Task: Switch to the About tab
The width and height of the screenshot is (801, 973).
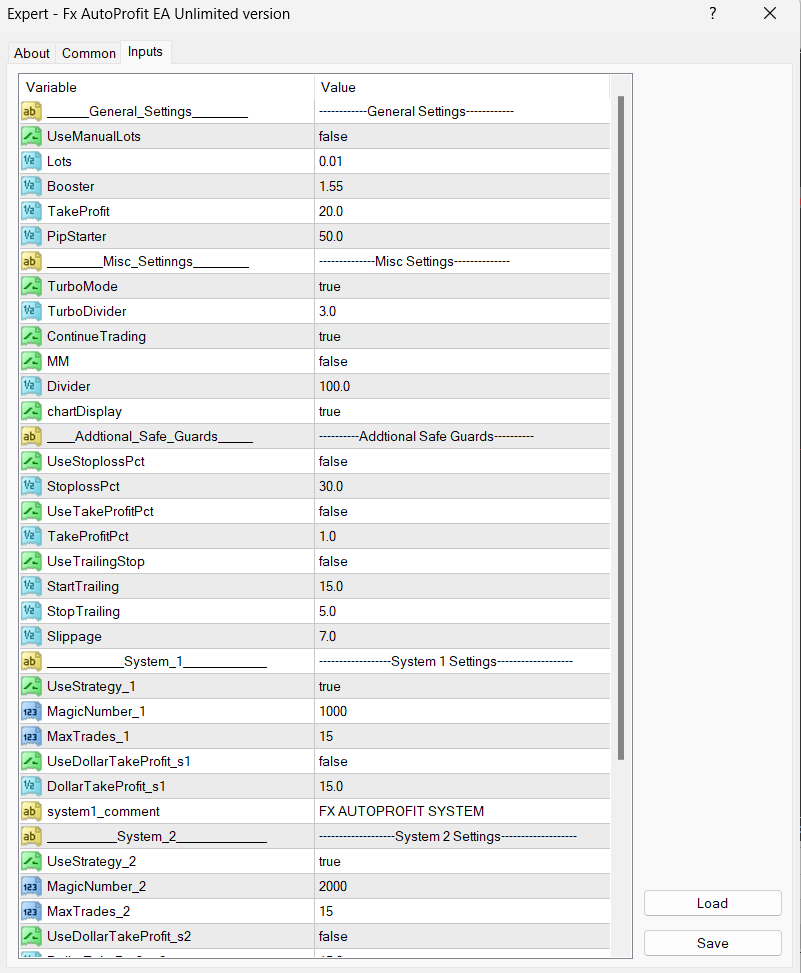Action: (x=32, y=53)
